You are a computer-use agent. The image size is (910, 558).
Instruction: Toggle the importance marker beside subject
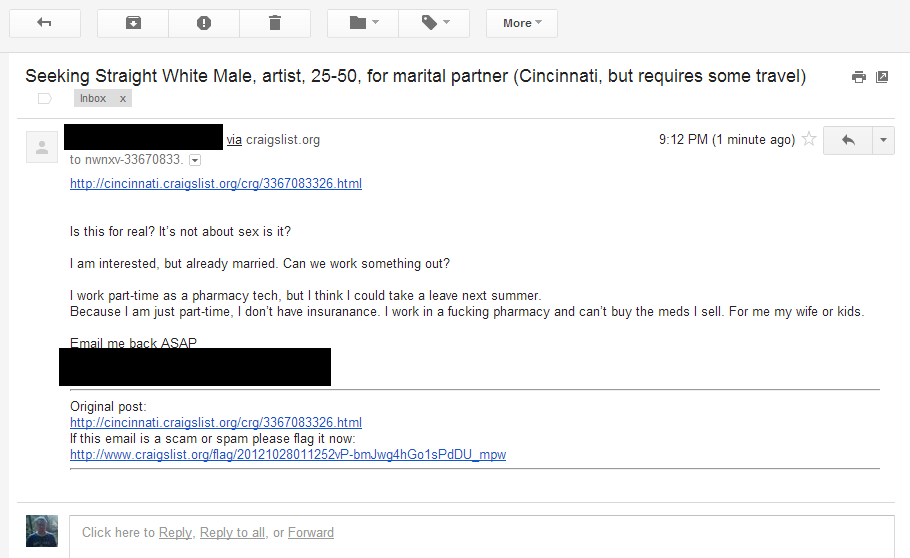[x=44, y=98]
